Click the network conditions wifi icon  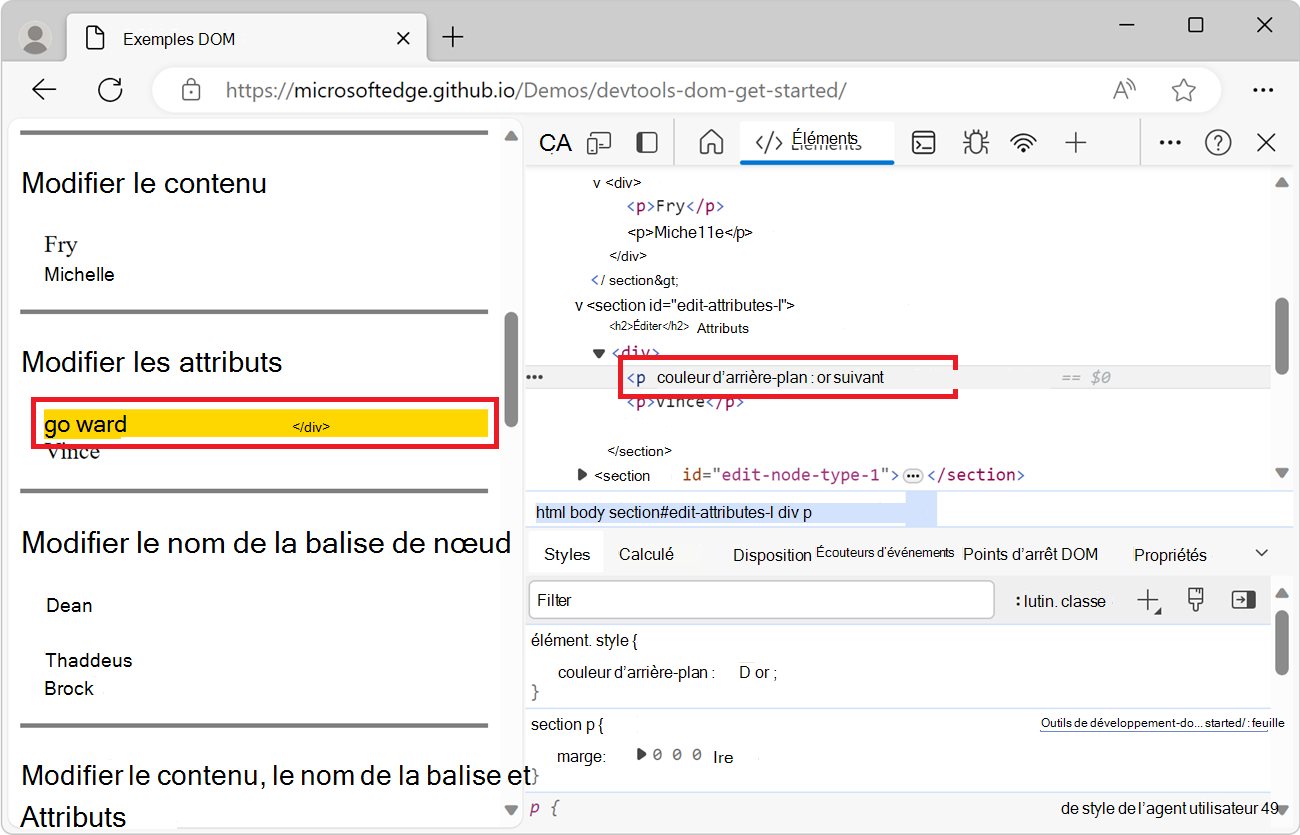coord(1023,142)
